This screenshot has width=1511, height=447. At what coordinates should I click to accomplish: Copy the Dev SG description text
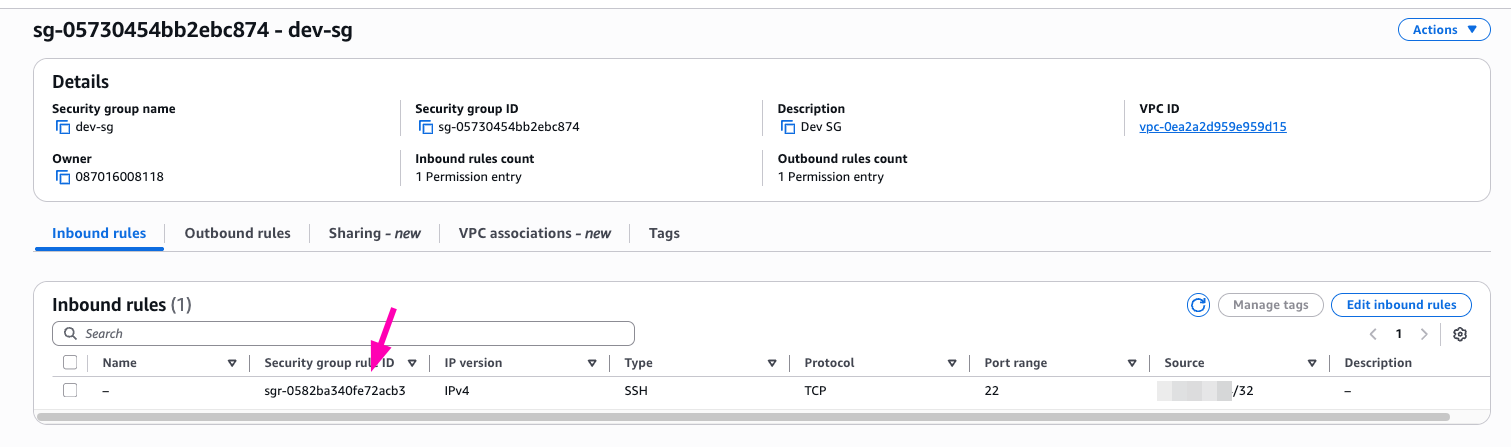(x=788, y=127)
